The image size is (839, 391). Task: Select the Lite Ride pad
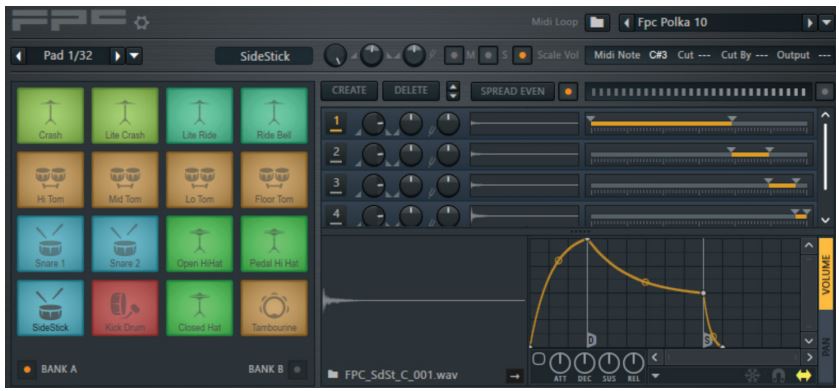pos(200,116)
